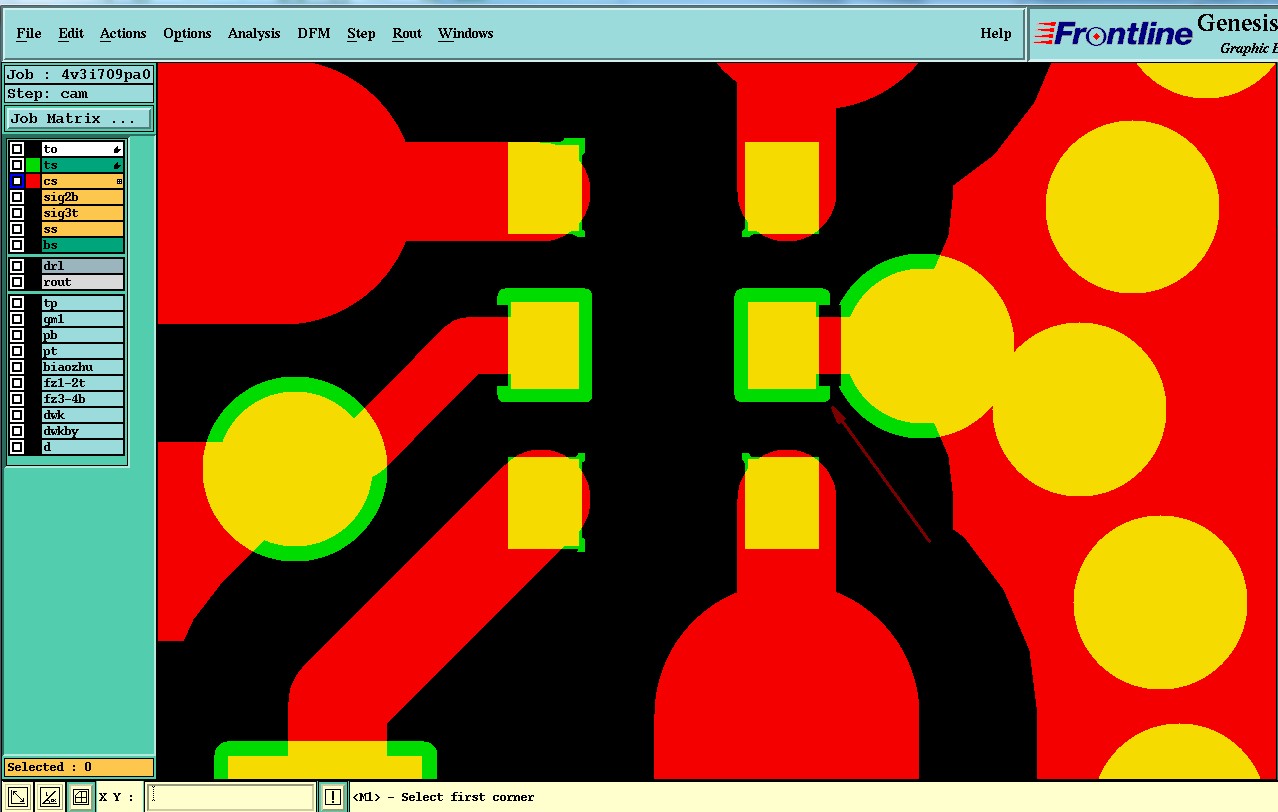
Task: Toggle the display checkbox for layer gm1
Action: (x=17, y=319)
